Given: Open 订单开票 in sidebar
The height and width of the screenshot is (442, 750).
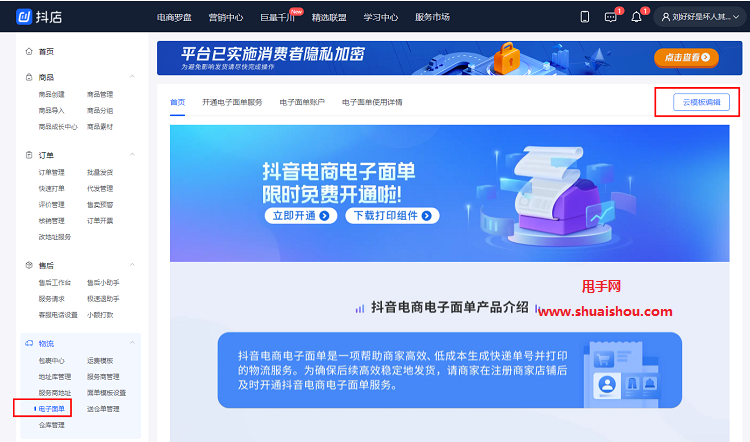Looking at the screenshot, I should 100,221.
